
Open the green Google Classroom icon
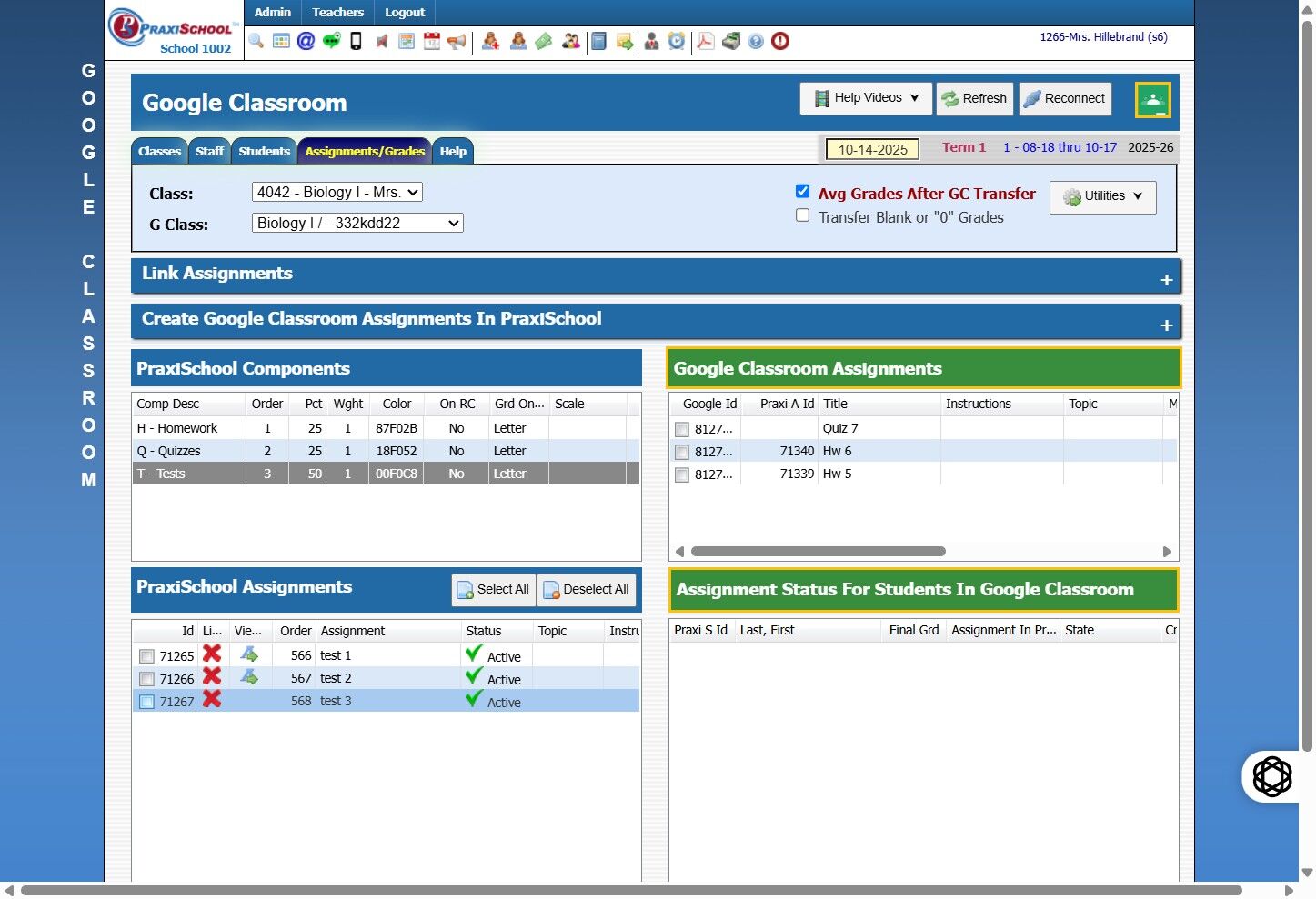1152,100
